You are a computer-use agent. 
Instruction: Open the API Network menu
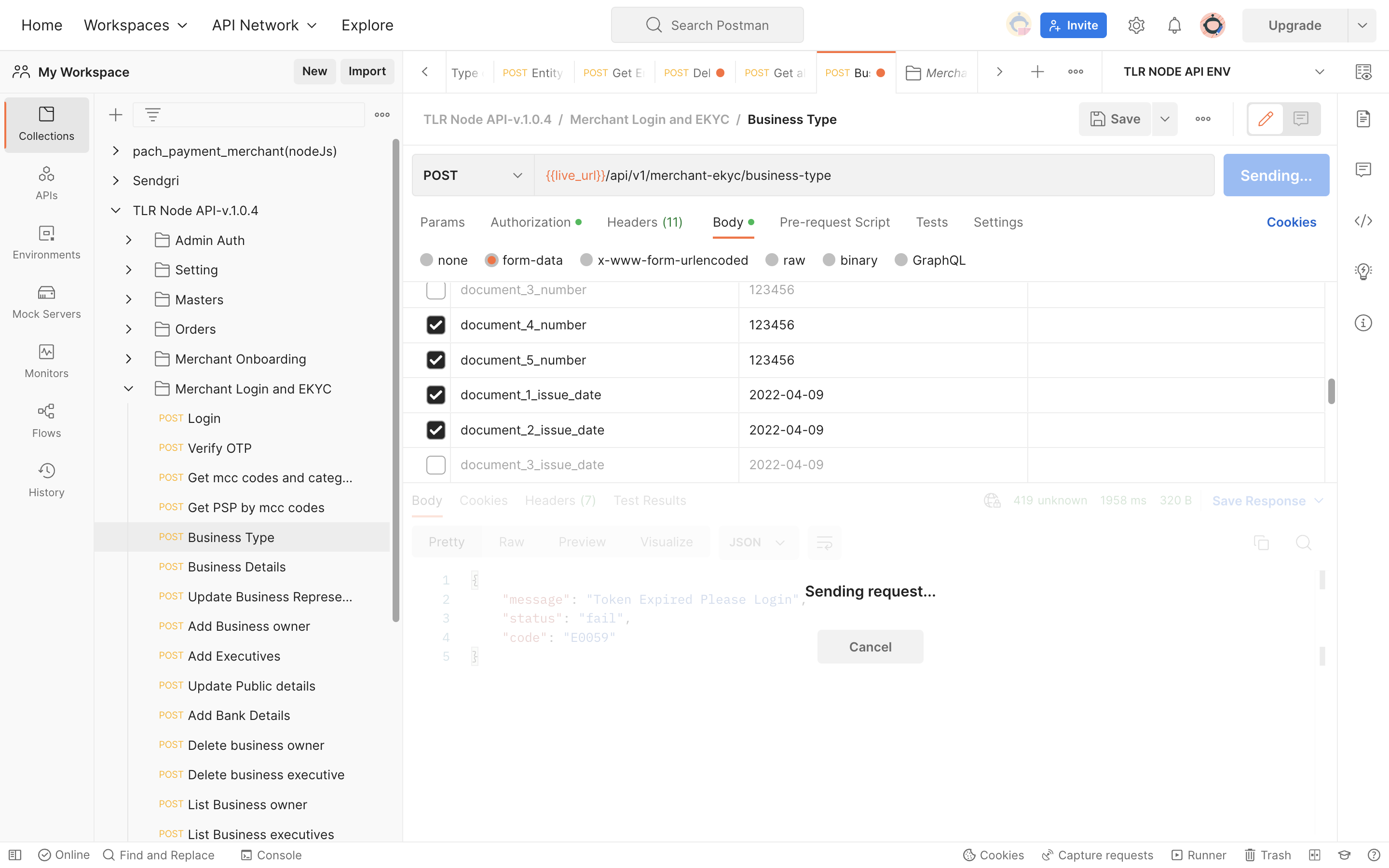[x=264, y=25]
